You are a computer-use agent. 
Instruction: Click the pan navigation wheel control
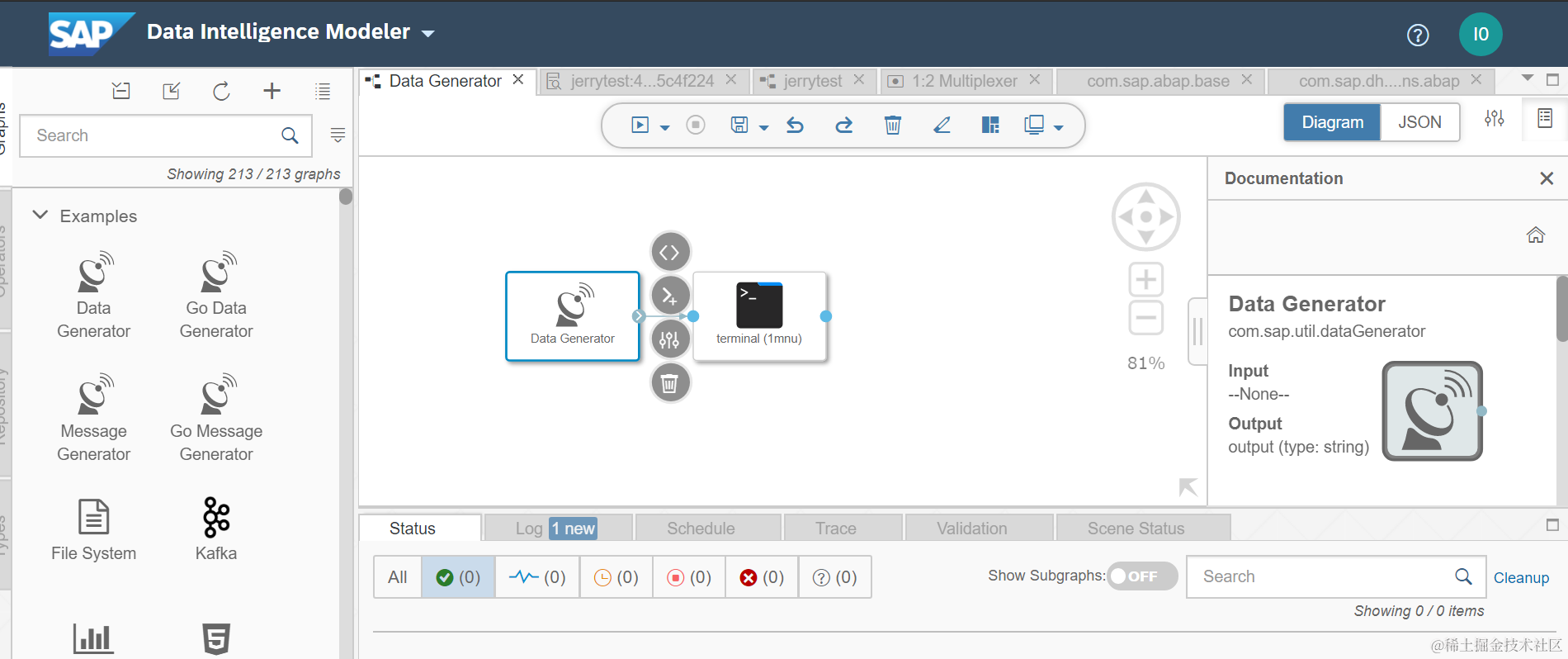[1146, 217]
